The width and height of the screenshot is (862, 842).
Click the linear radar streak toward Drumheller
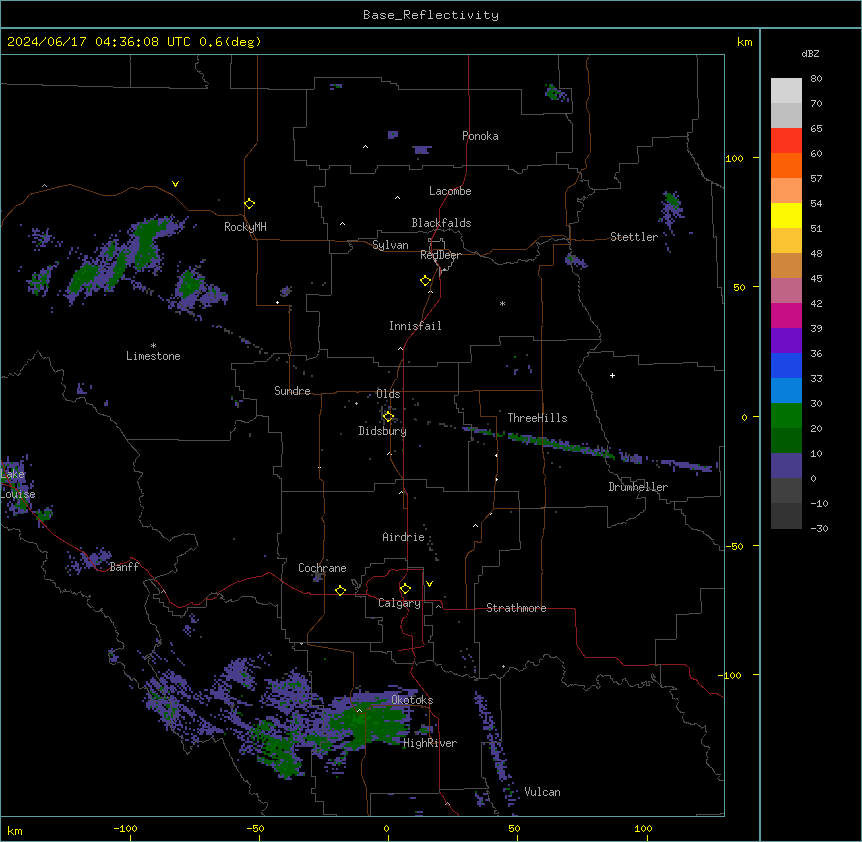pyautogui.click(x=591, y=451)
